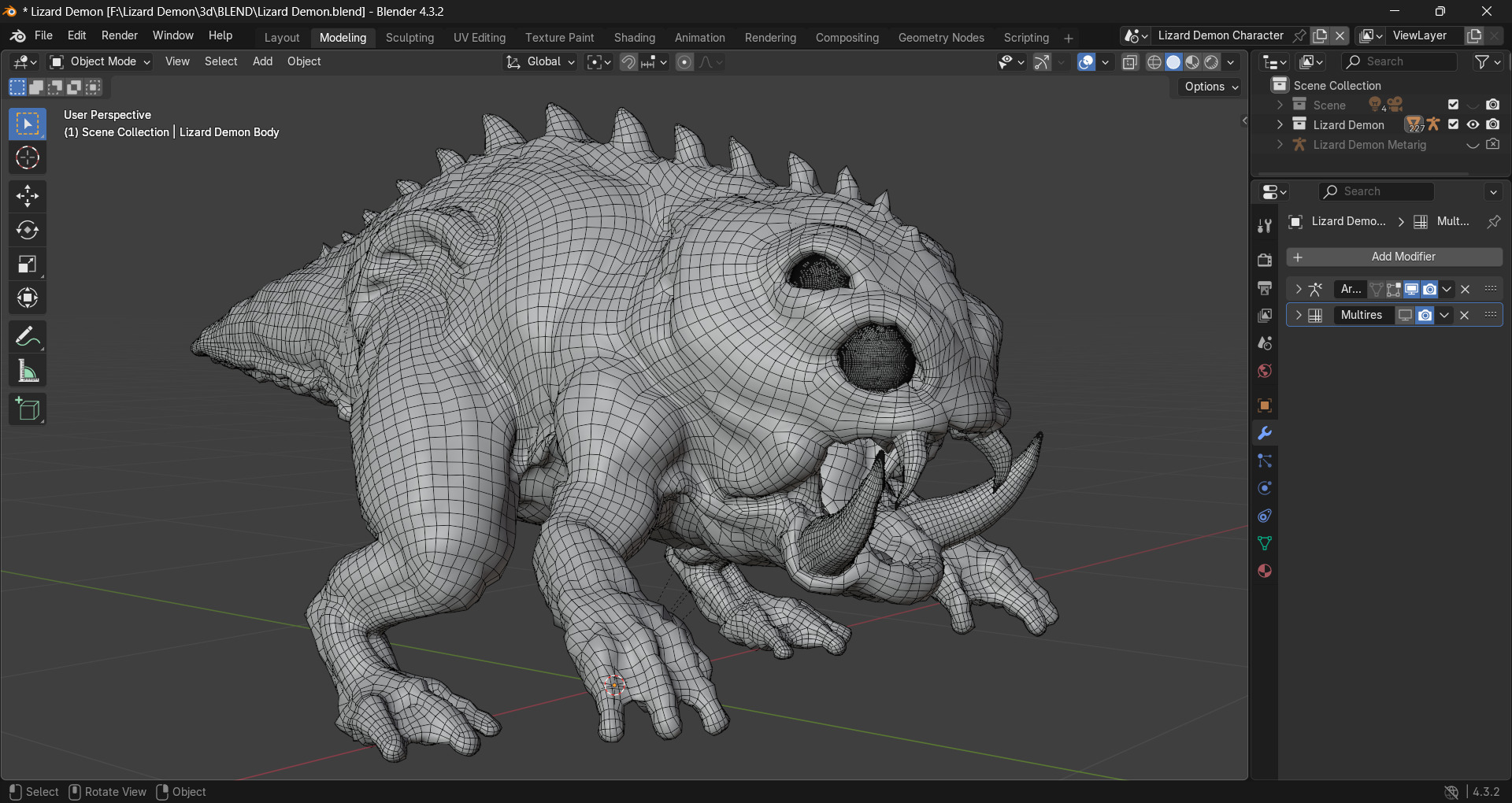Image resolution: width=1512 pixels, height=803 pixels.
Task: Switch to rendered viewport shading
Action: (x=1212, y=62)
